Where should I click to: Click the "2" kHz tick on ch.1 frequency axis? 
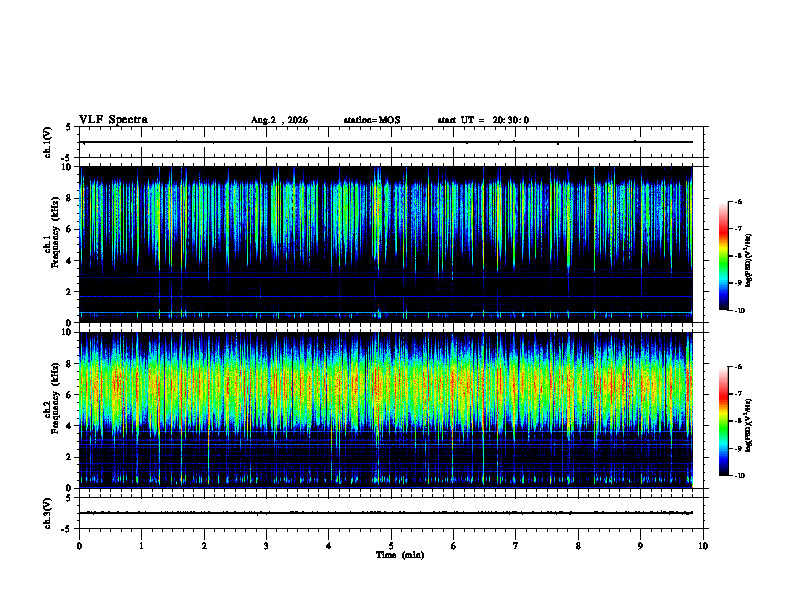tap(69, 292)
